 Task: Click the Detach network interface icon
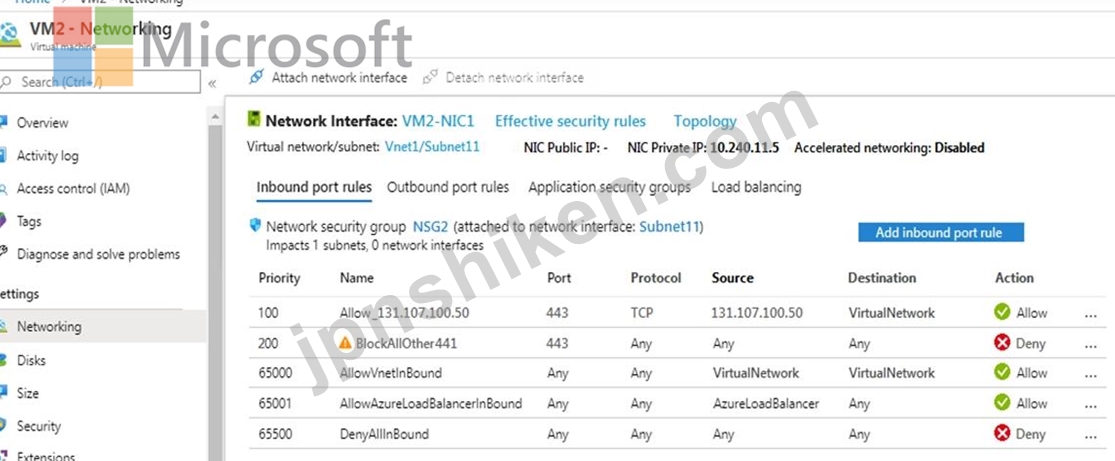pos(430,77)
